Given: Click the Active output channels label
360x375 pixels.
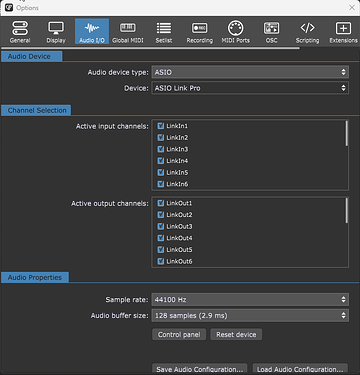Looking at the screenshot, I should click(110, 203).
